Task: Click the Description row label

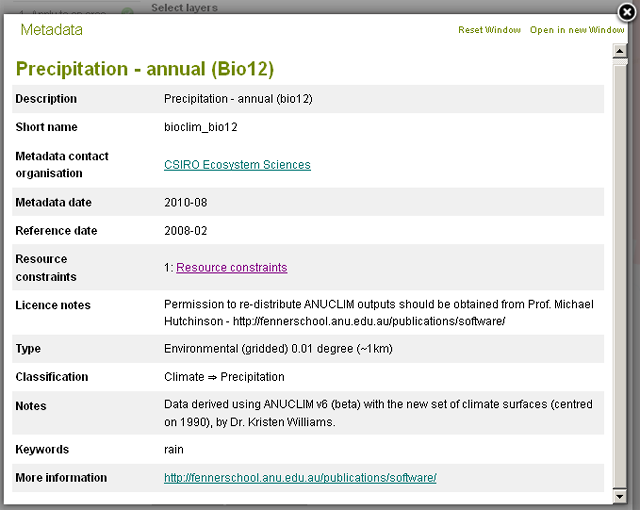Action: pyautogui.click(x=46, y=99)
